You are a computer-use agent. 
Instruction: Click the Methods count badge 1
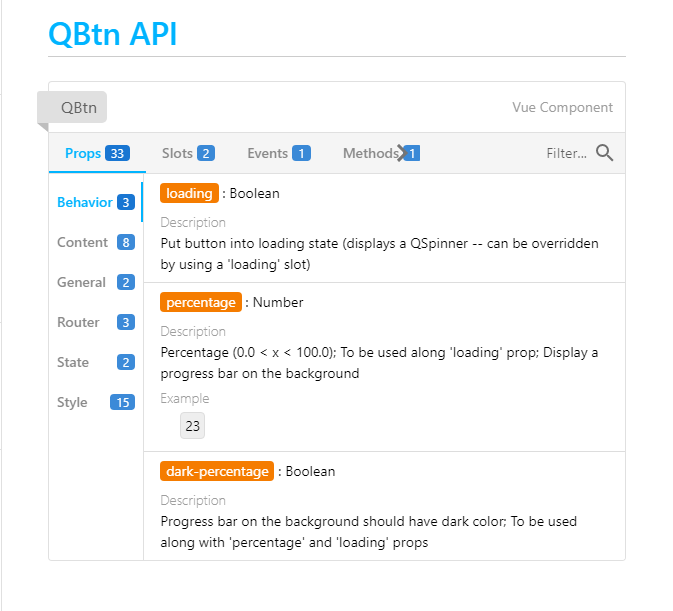[412, 153]
